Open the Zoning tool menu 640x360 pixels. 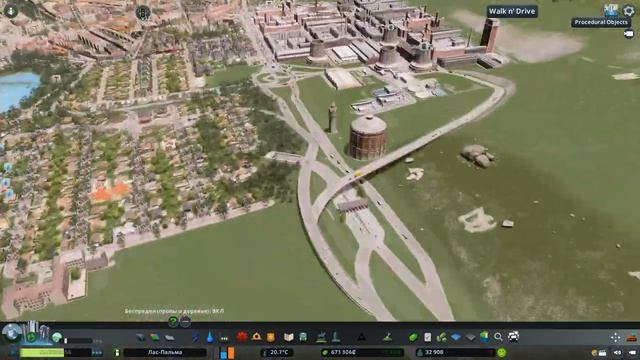coord(155,337)
